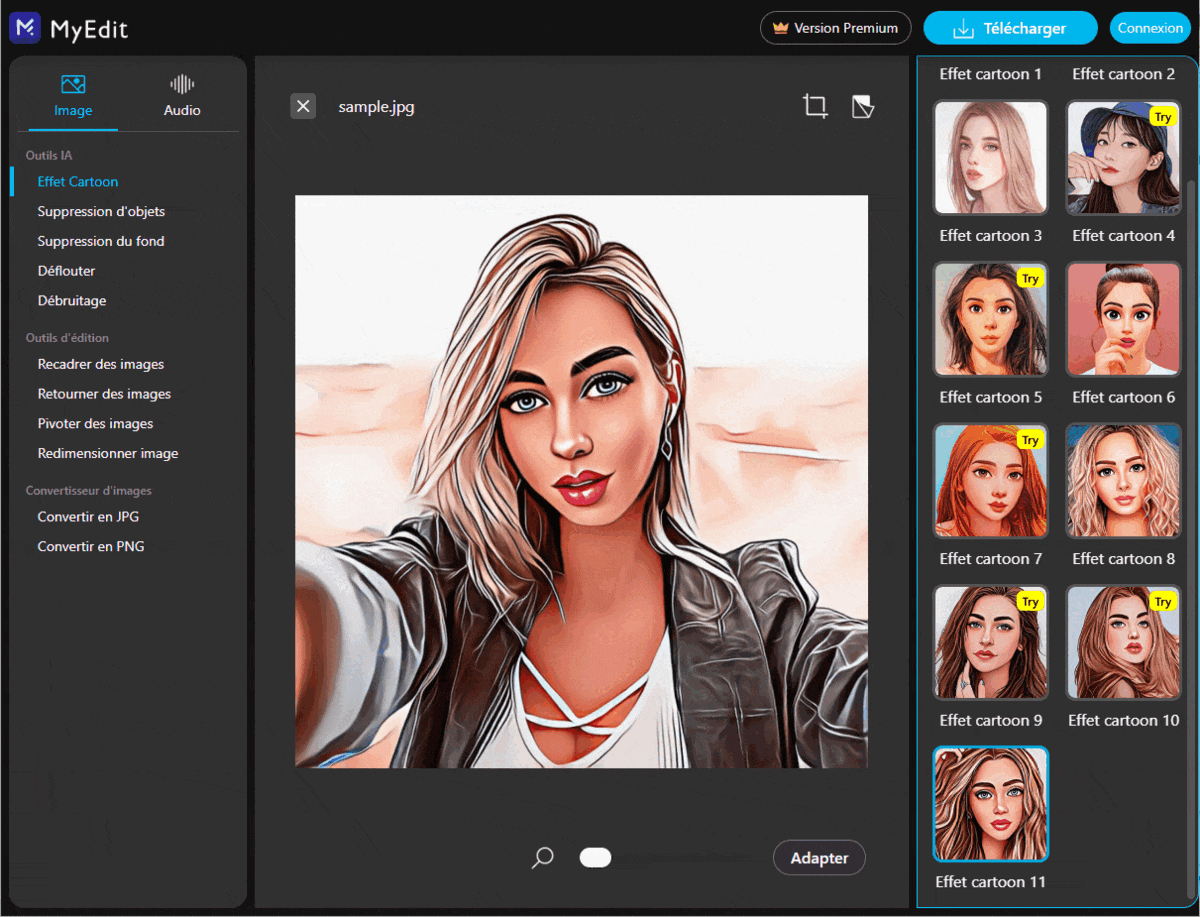Click the MyEdit logo
This screenshot has width=1200, height=917.
point(68,28)
